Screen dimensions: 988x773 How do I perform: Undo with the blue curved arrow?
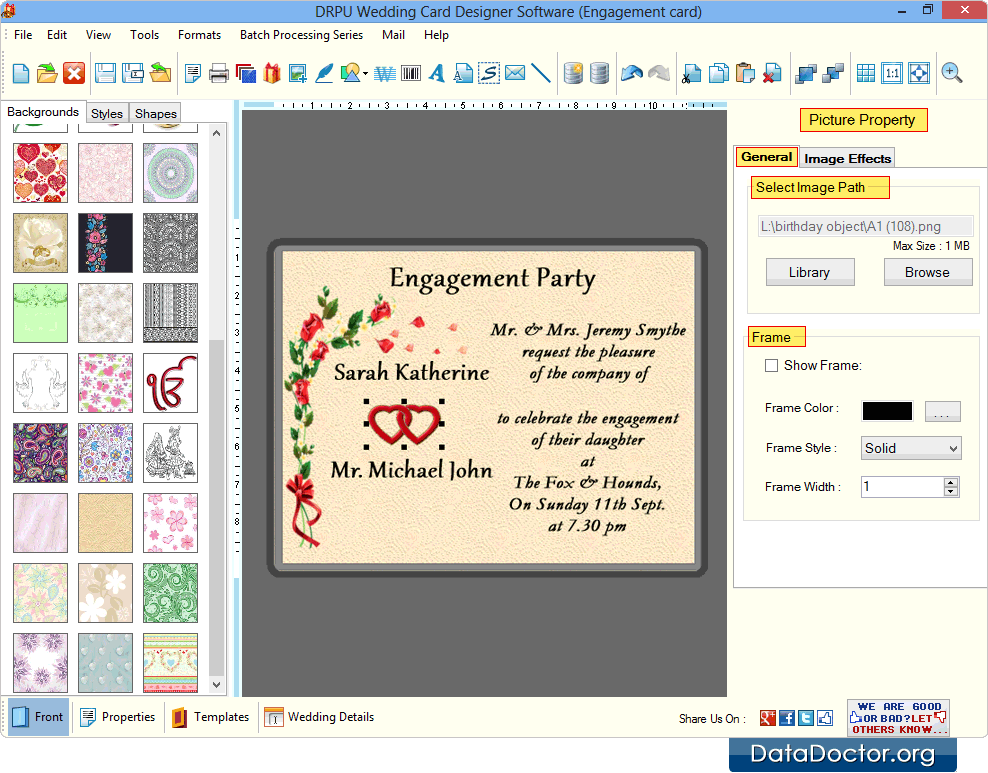pos(631,74)
